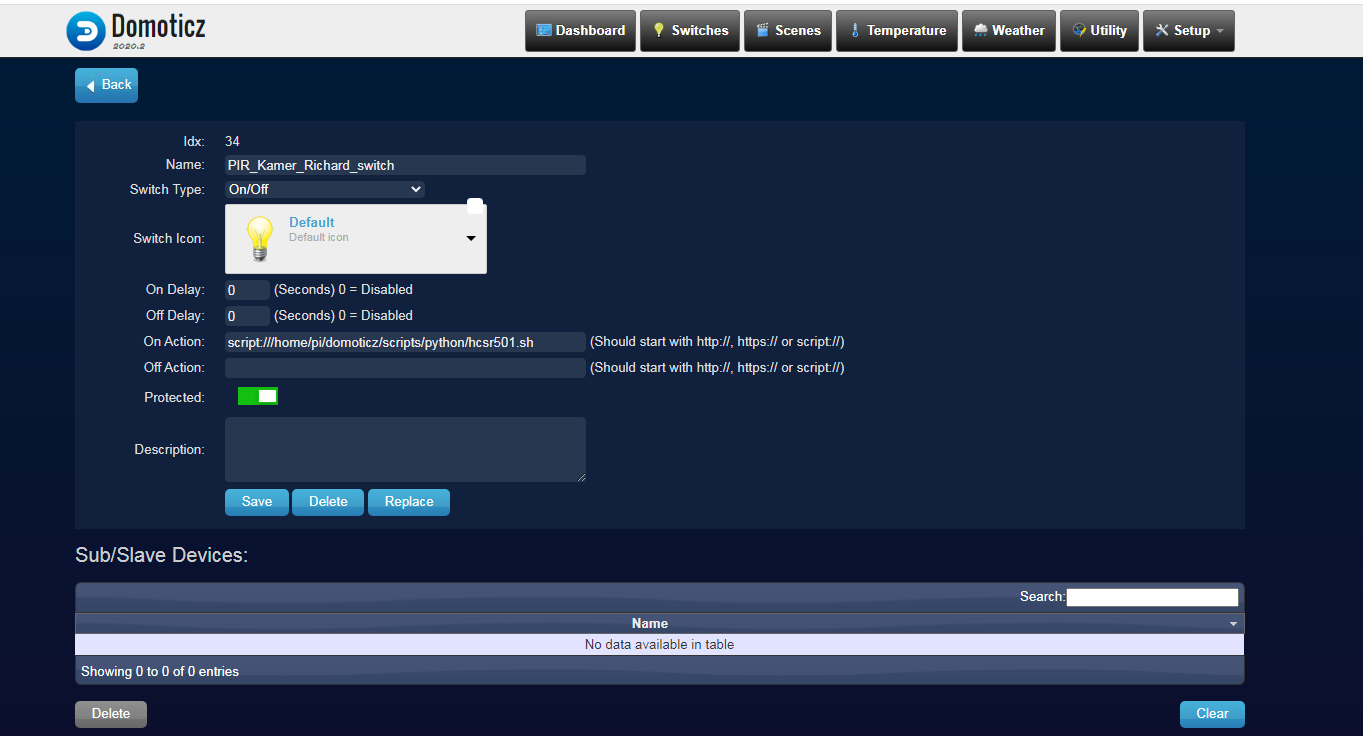The height and width of the screenshot is (736, 1363).
Task: Click the Weather cloud icon
Action: (x=980, y=31)
